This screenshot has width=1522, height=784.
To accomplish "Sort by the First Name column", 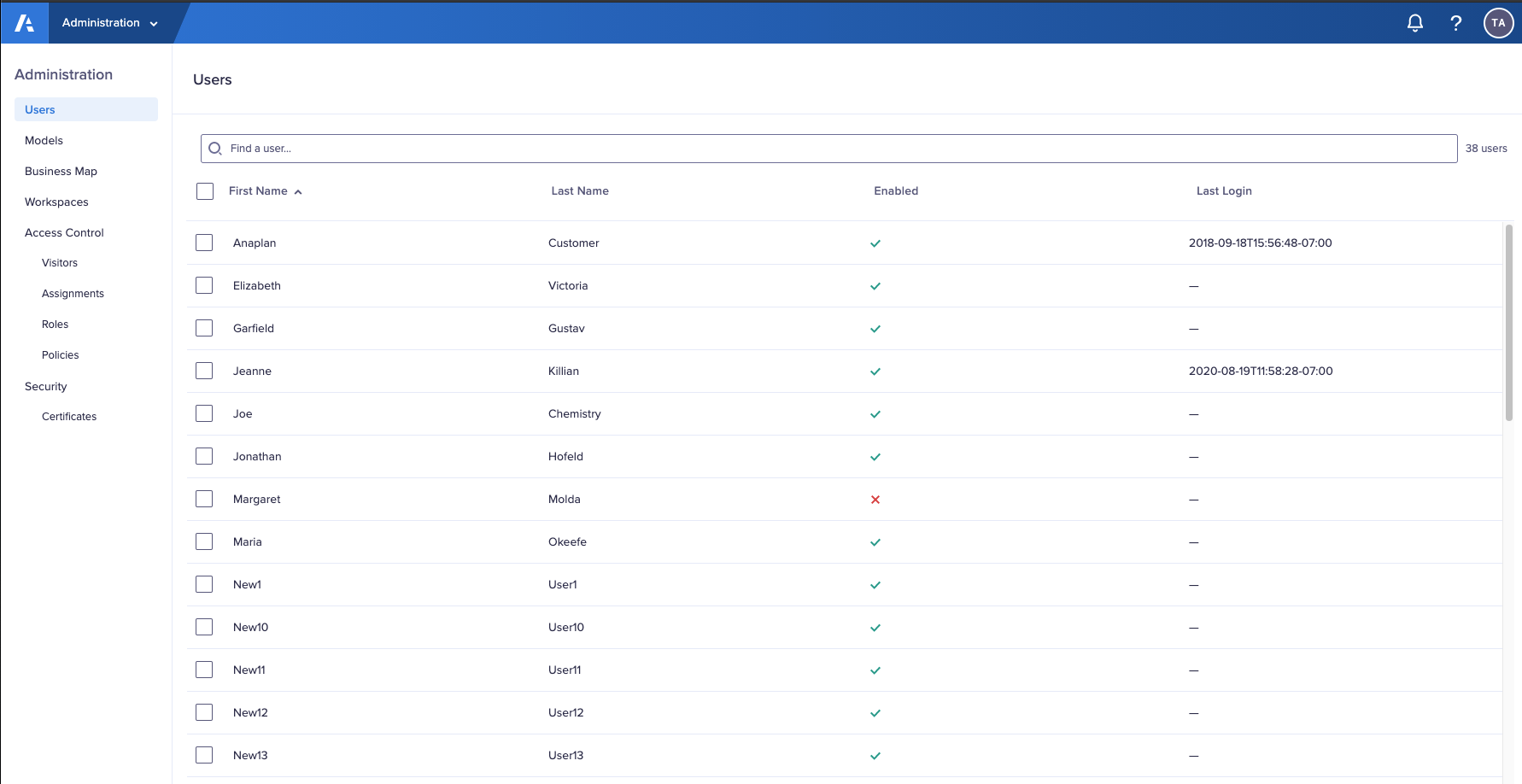I will coord(258,191).
